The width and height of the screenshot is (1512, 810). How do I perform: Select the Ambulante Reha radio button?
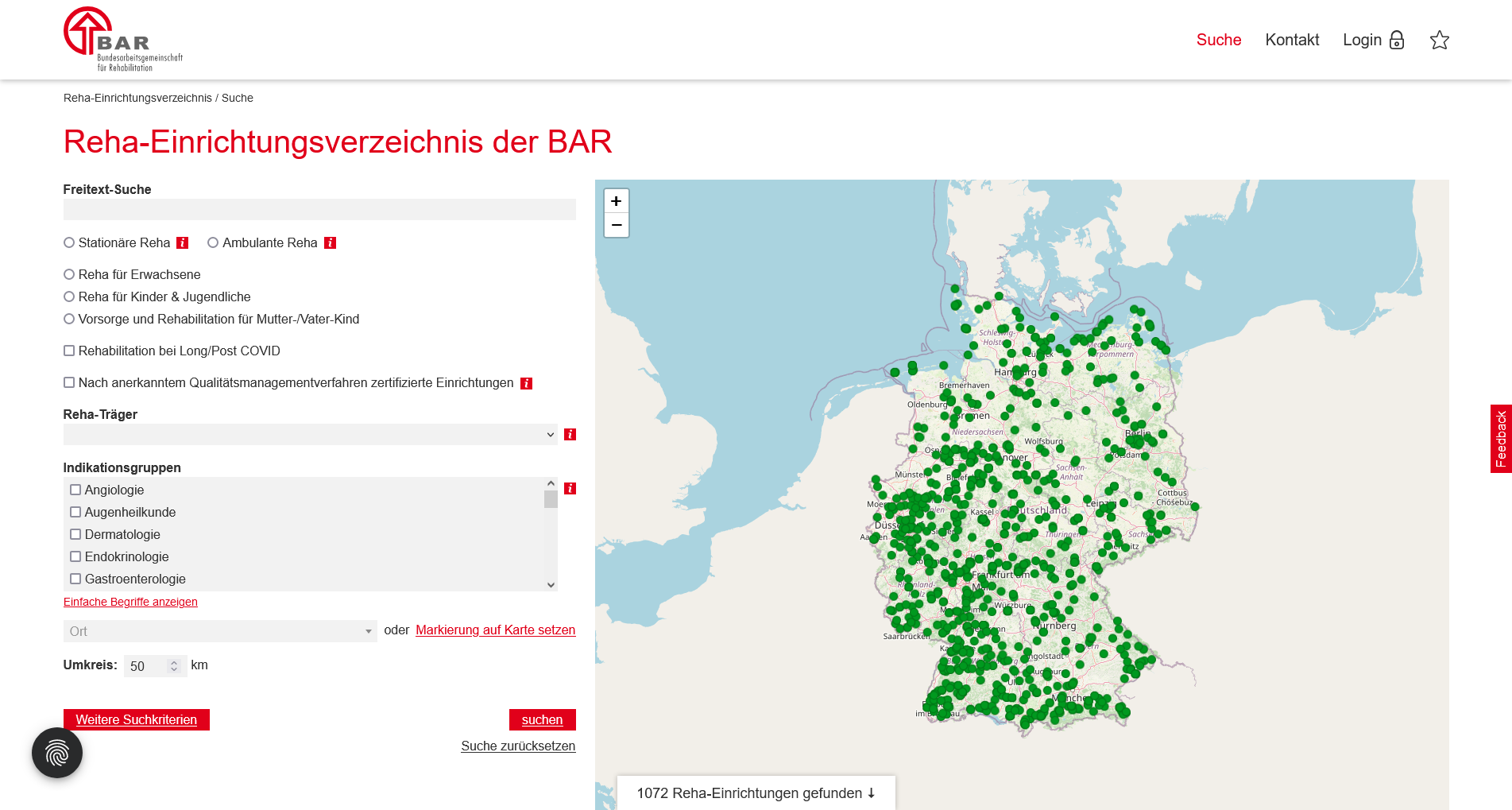(213, 242)
